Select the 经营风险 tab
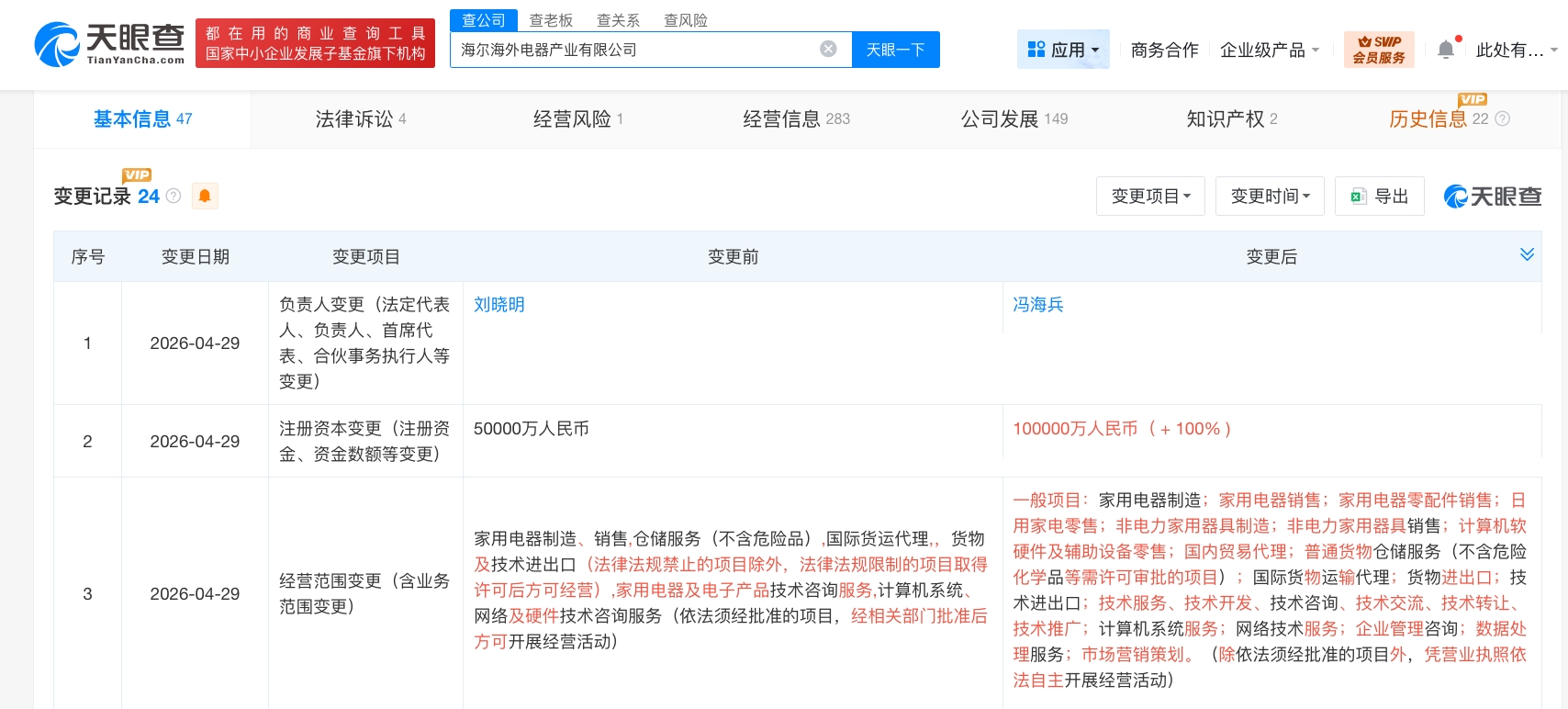Viewport: 1568px width, 709px height. (578, 119)
